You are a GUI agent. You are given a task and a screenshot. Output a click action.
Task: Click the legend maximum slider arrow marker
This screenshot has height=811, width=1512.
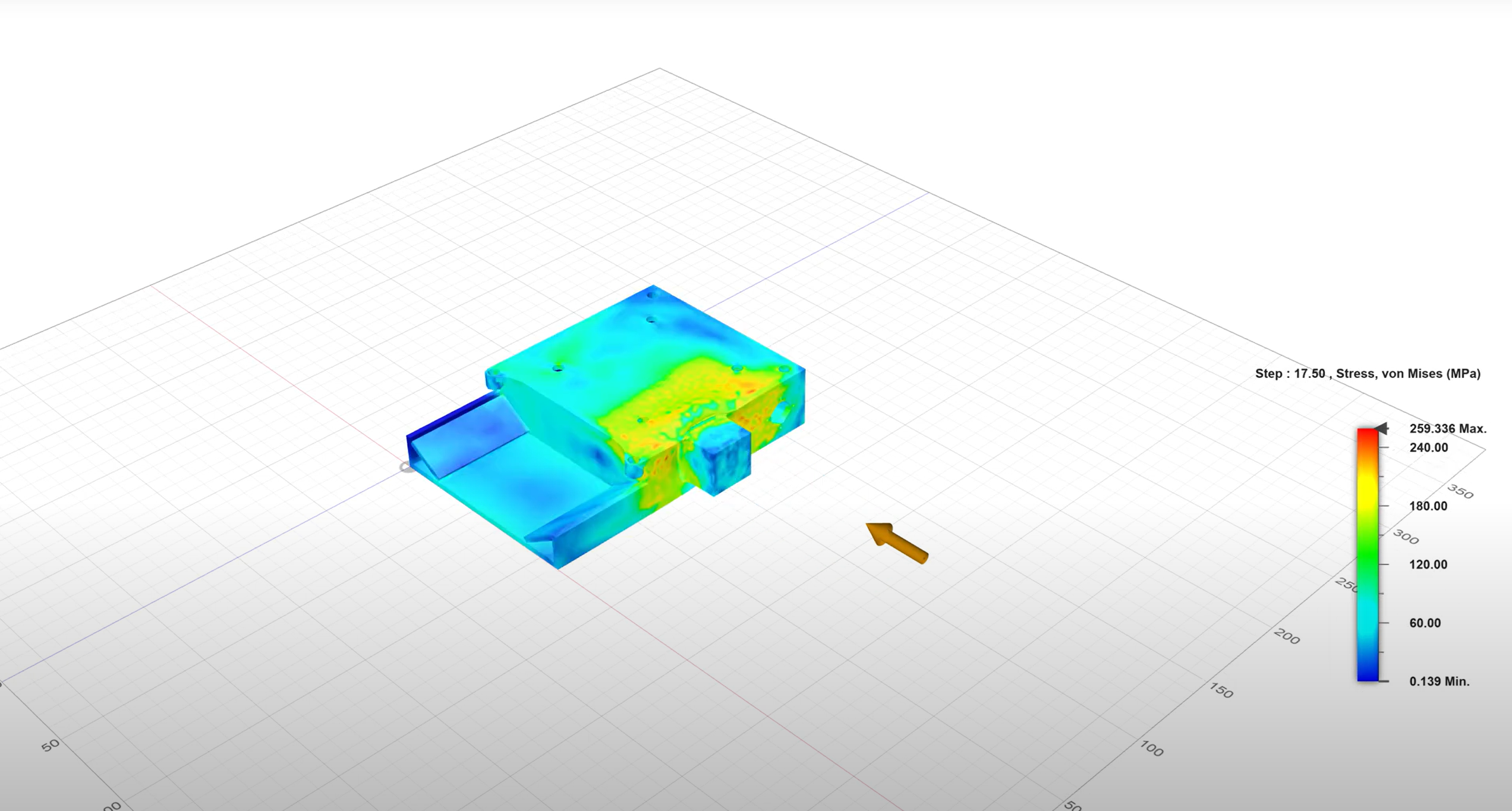[1382, 428]
